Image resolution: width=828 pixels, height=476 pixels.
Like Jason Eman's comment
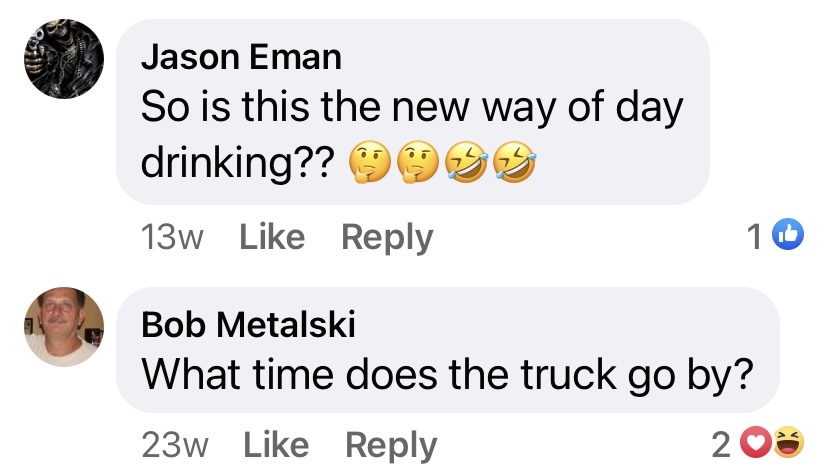272,237
